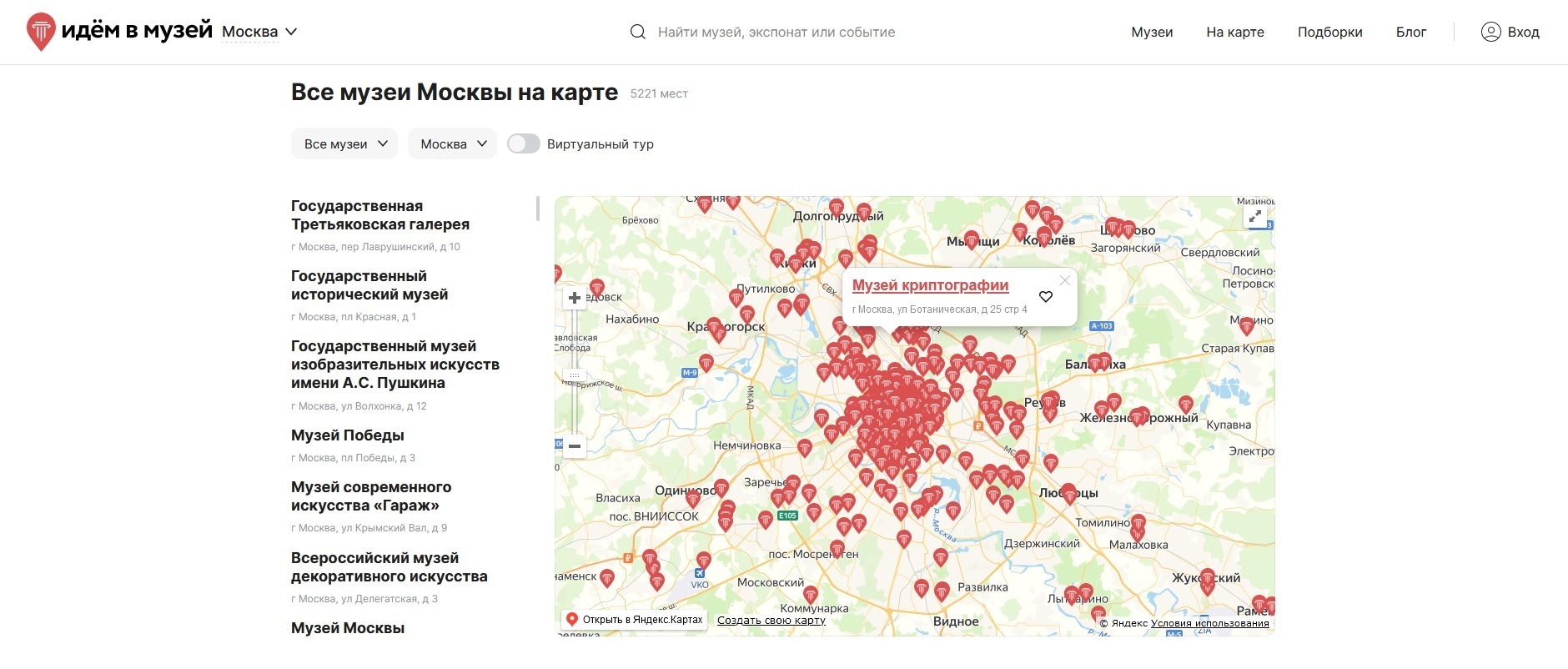Open the Музеи menu item
This screenshot has width=1568, height=669.
[1152, 32]
